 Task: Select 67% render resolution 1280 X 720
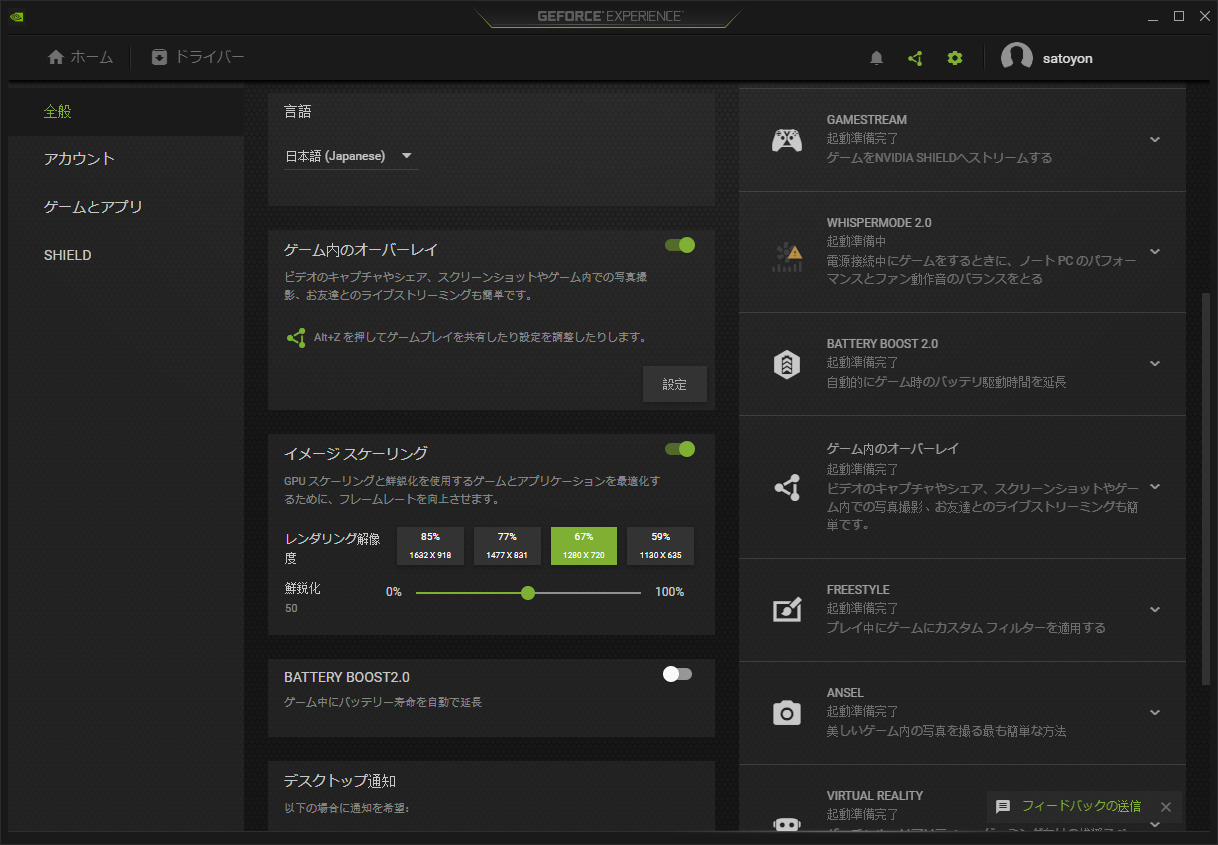pos(584,546)
